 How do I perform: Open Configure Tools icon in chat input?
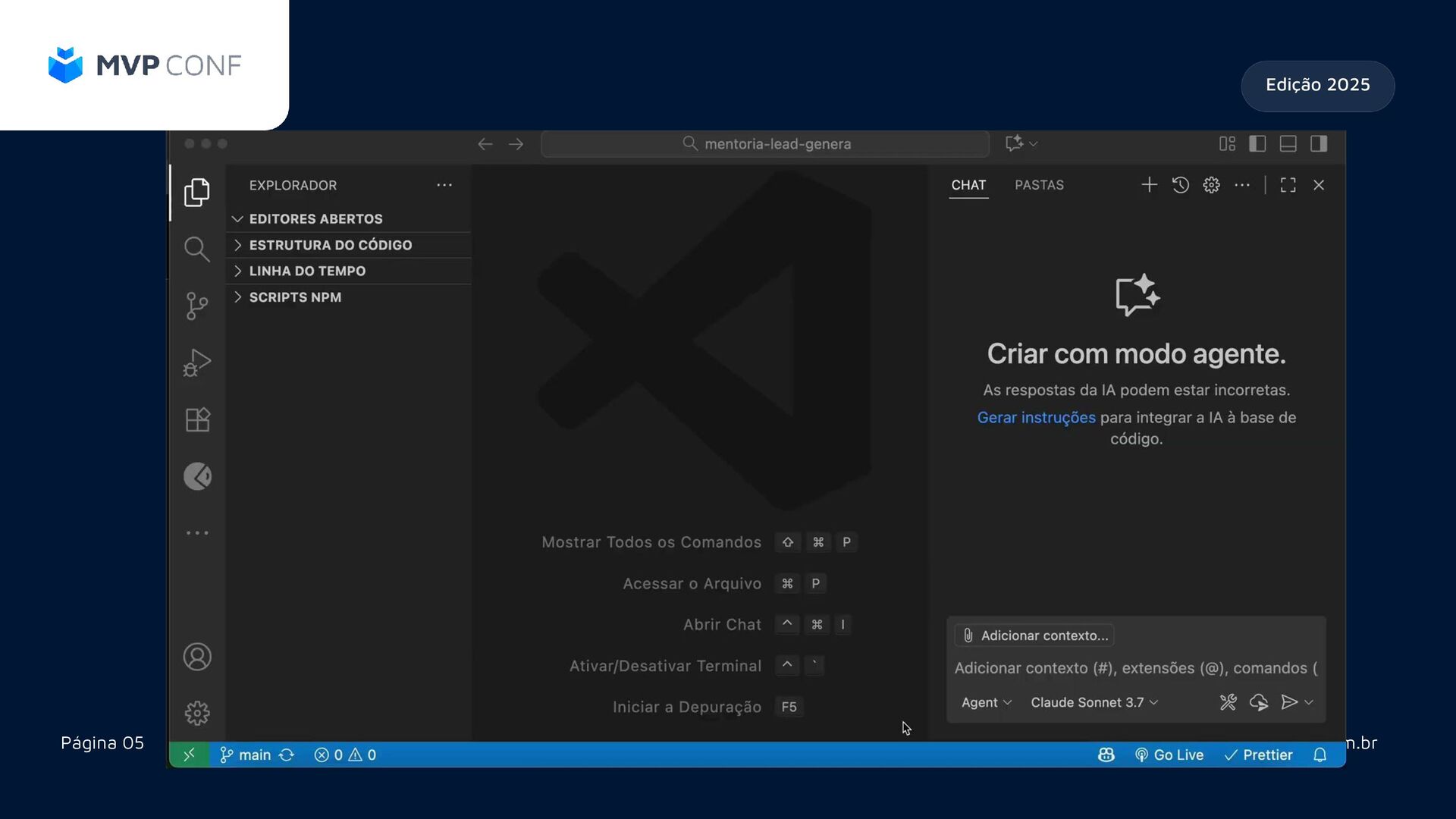pyautogui.click(x=1228, y=702)
